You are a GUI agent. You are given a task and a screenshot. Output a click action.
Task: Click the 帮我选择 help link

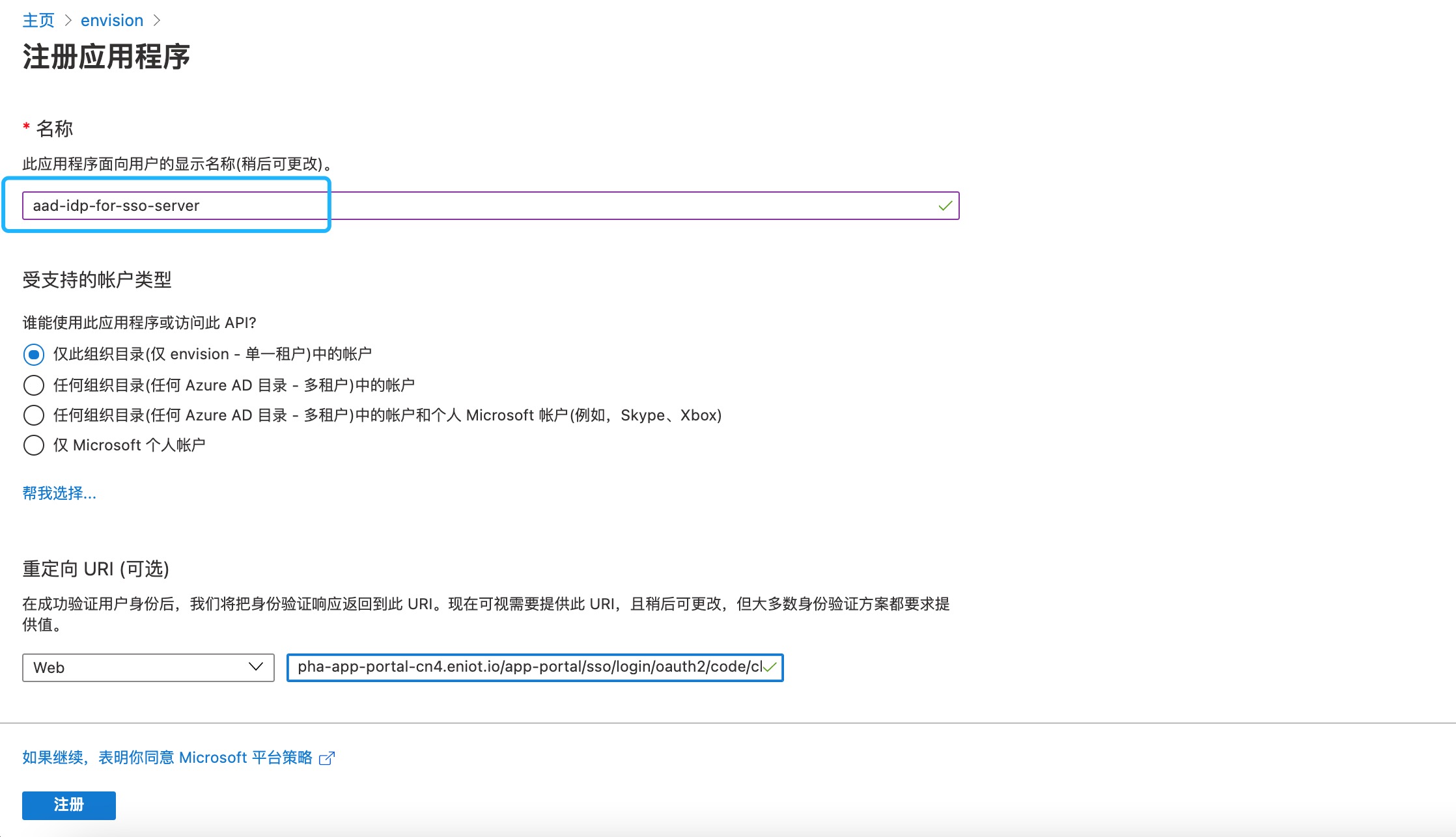click(x=59, y=493)
